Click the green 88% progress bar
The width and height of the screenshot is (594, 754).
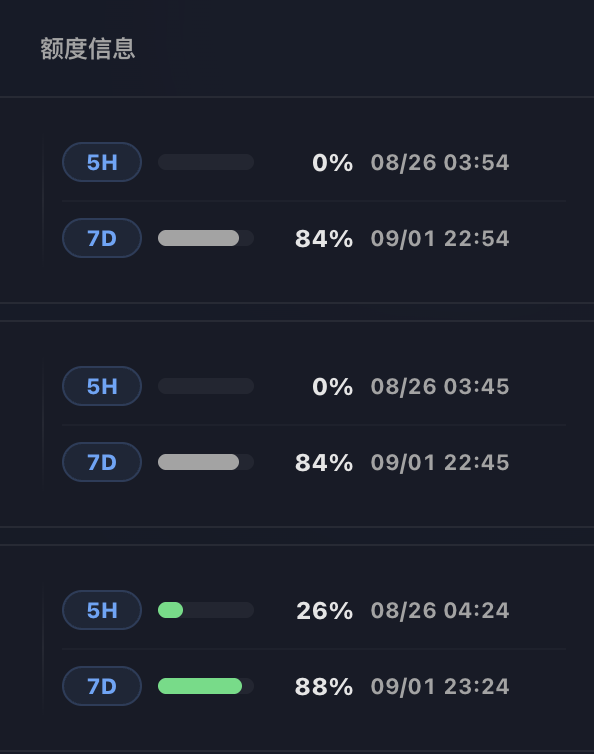coord(206,686)
